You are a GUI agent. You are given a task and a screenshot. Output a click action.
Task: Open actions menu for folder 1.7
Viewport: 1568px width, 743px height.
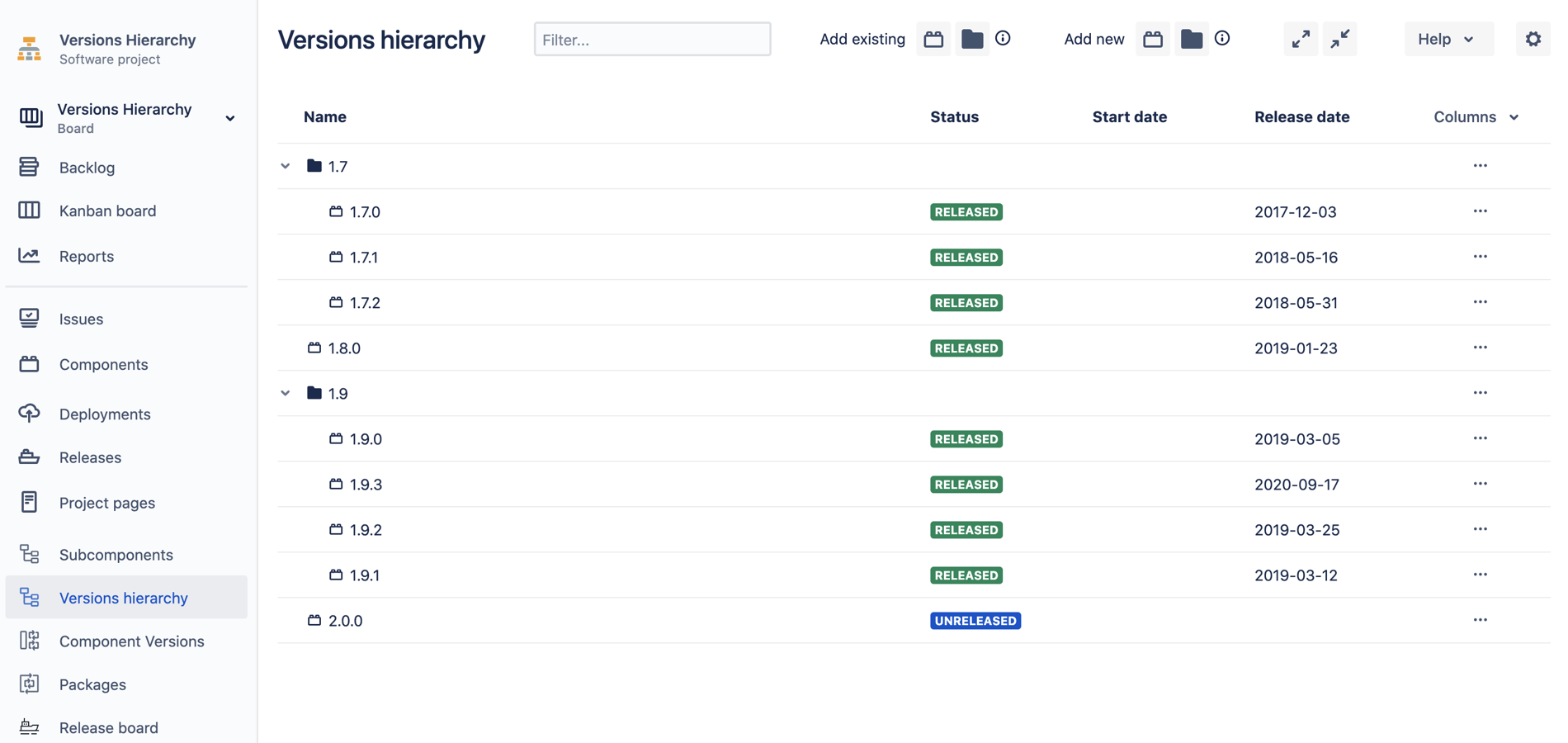pyautogui.click(x=1481, y=166)
